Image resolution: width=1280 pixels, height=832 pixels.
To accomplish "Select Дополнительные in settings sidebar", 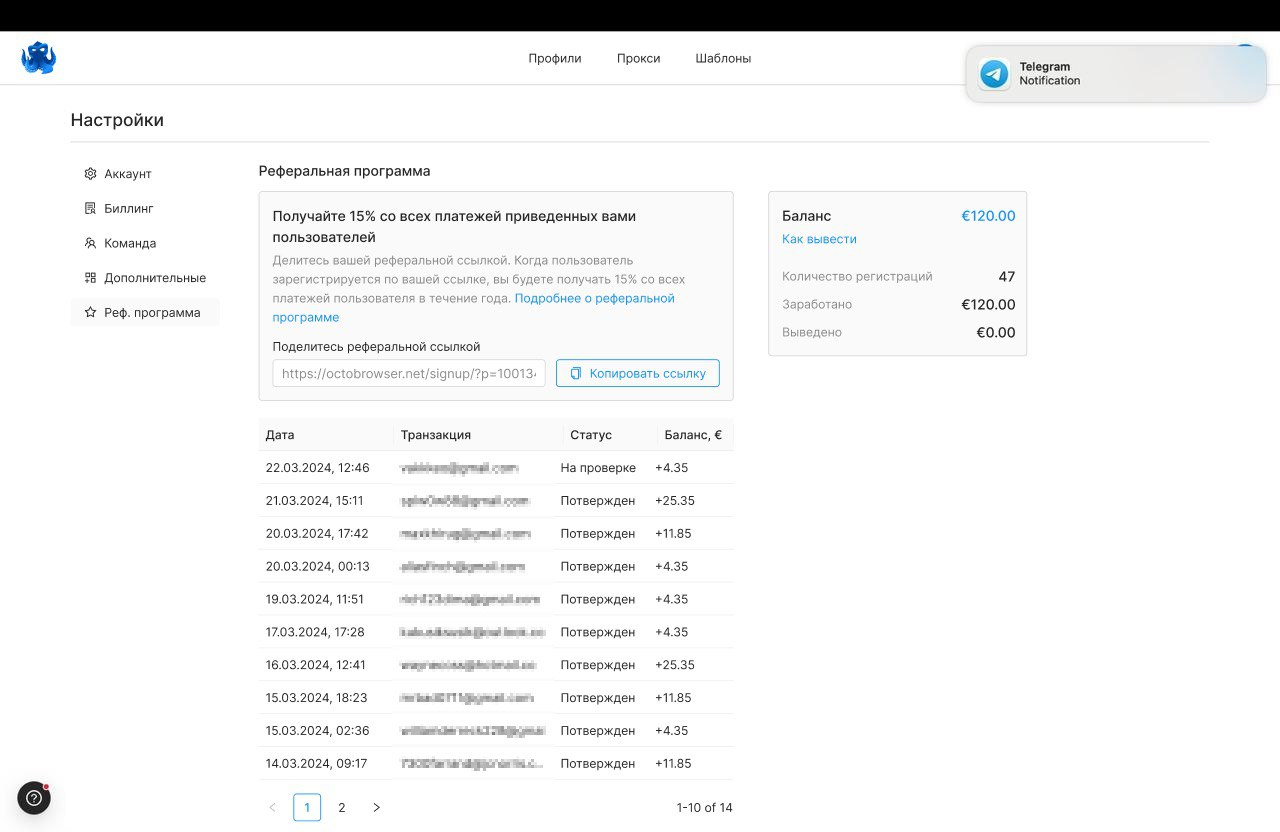I will pyautogui.click(x=145, y=278).
